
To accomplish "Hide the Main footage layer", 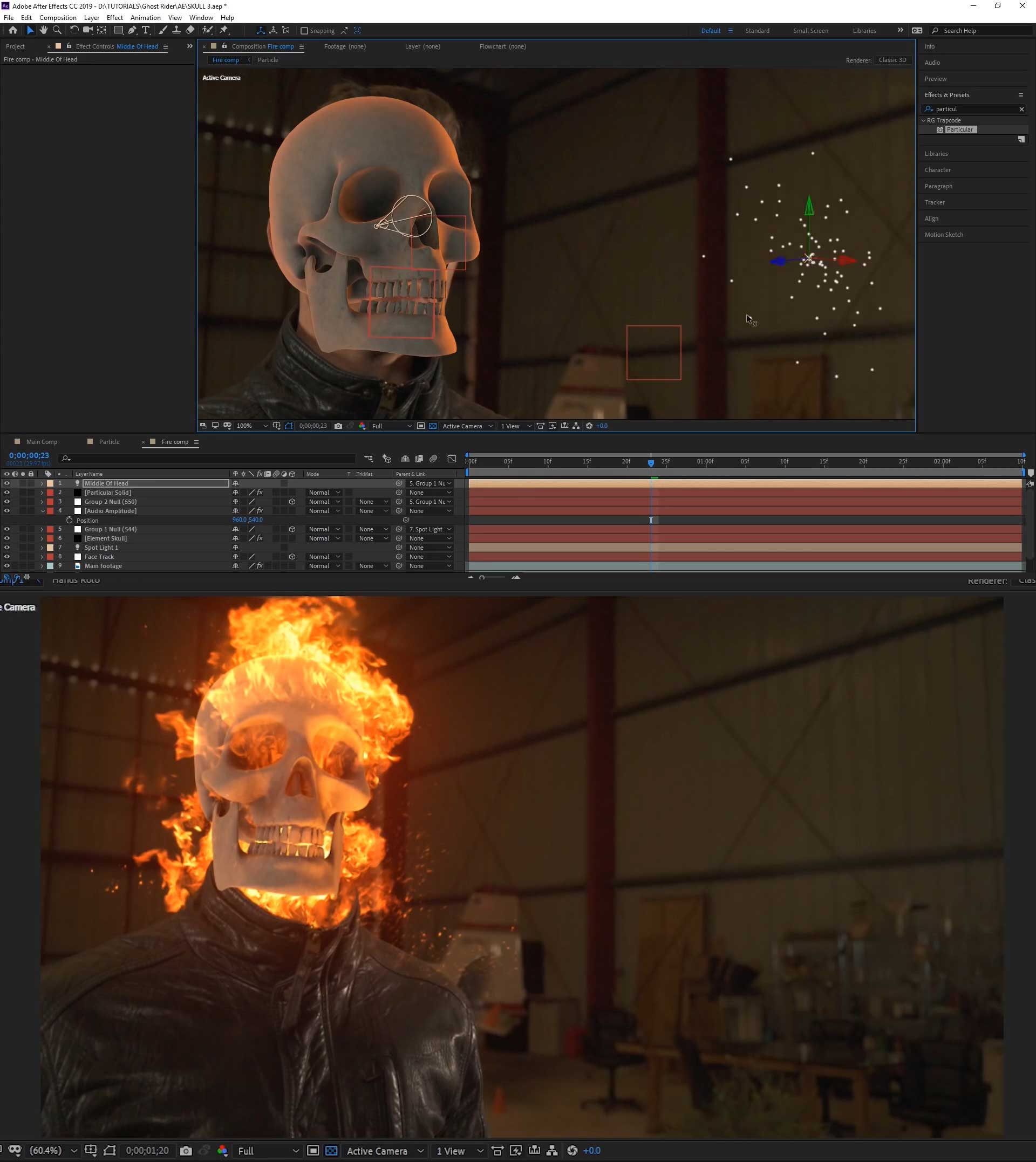I will (x=7, y=566).
